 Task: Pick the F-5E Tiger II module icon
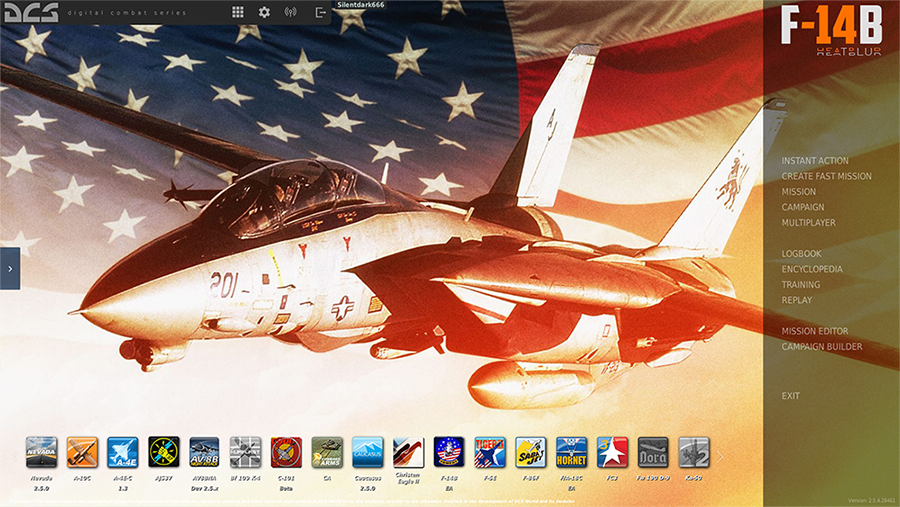(490, 452)
